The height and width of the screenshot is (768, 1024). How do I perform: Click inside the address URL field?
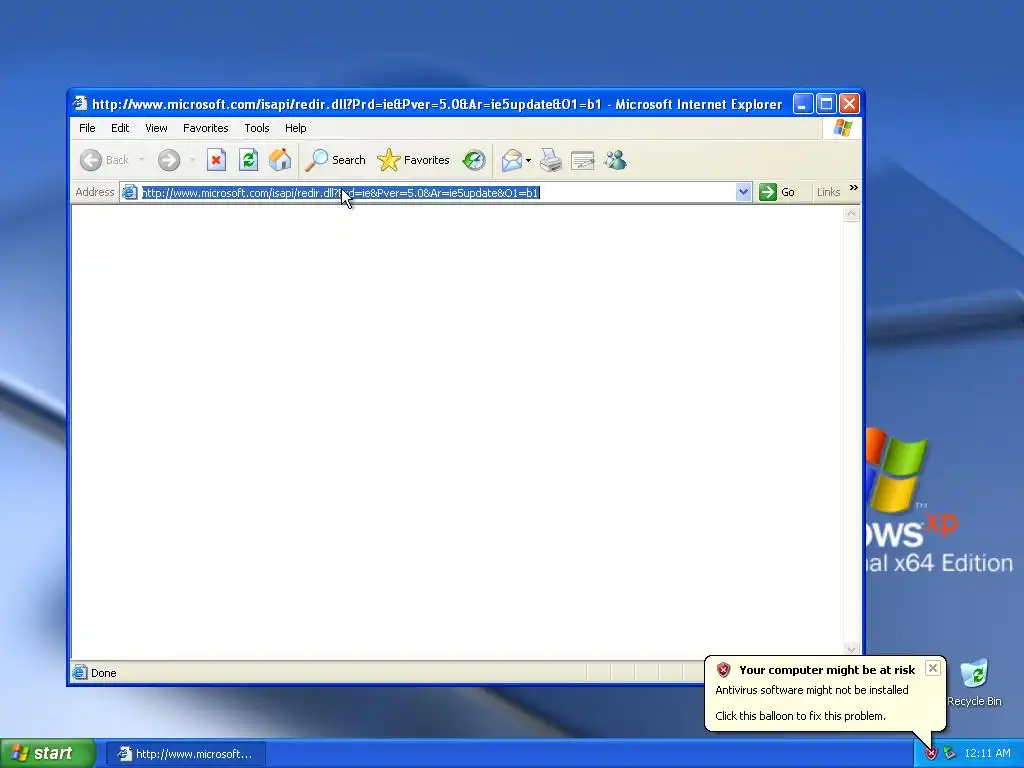coord(438,193)
